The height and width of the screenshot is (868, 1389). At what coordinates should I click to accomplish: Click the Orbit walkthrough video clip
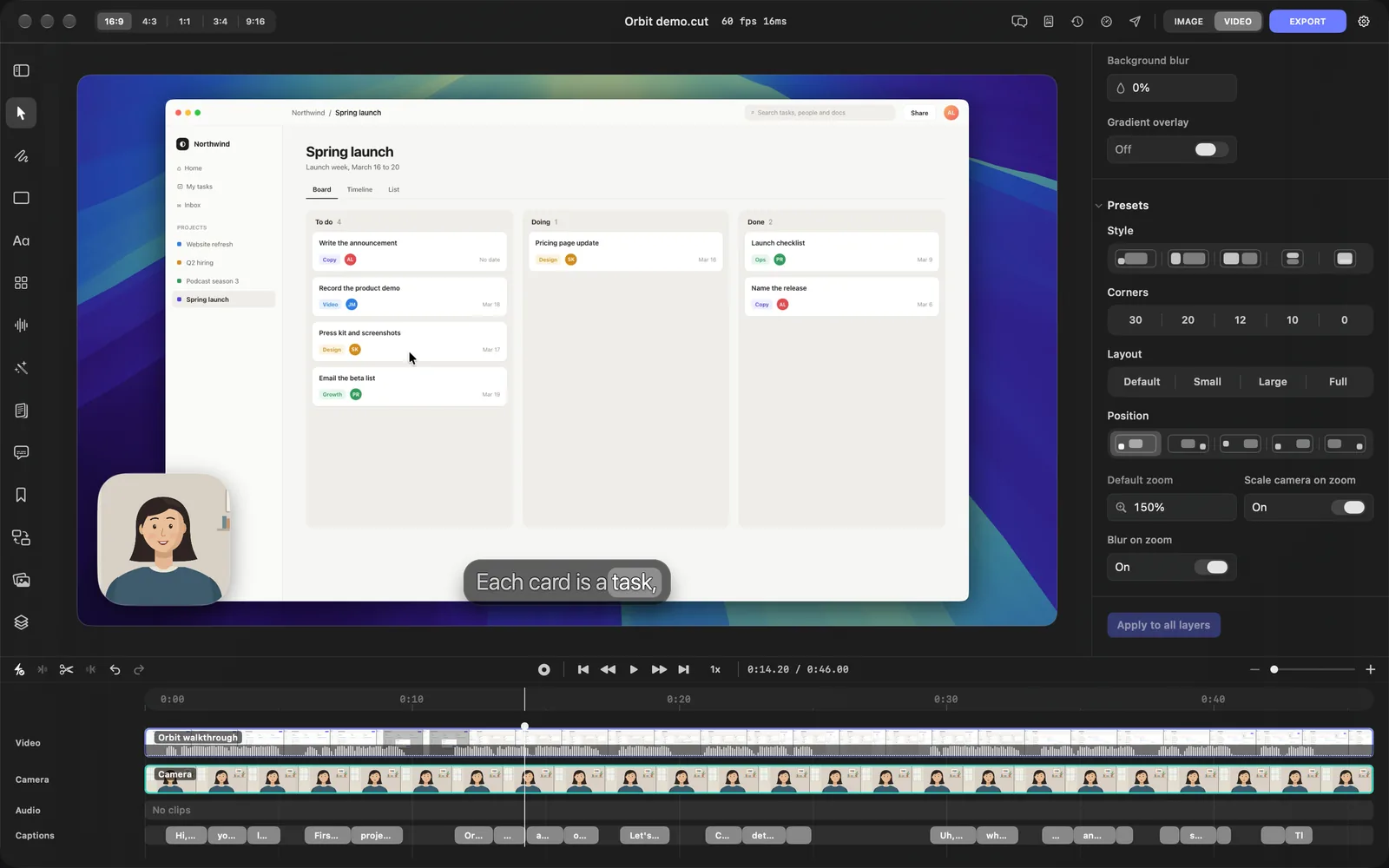(759, 743)
